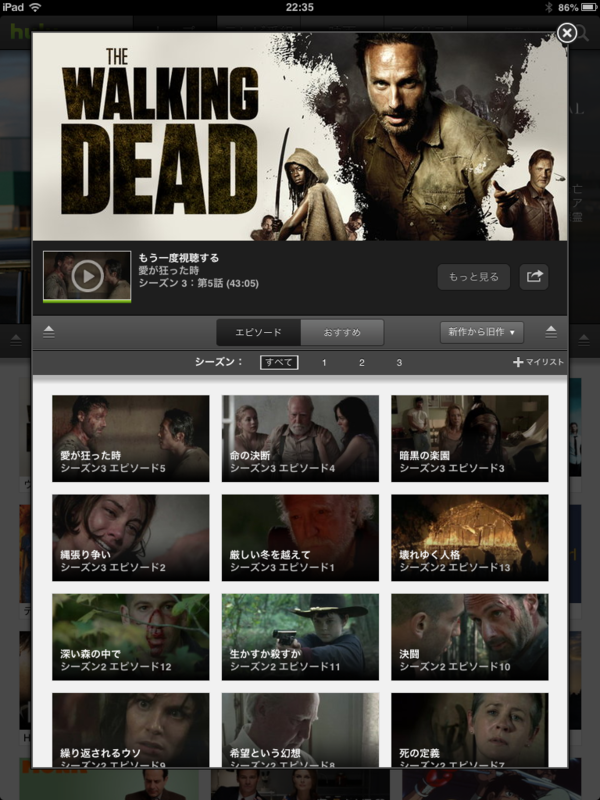Filter episodes to season 2
This screenshot has width=600, height=800.
click(x=362, y=363)
